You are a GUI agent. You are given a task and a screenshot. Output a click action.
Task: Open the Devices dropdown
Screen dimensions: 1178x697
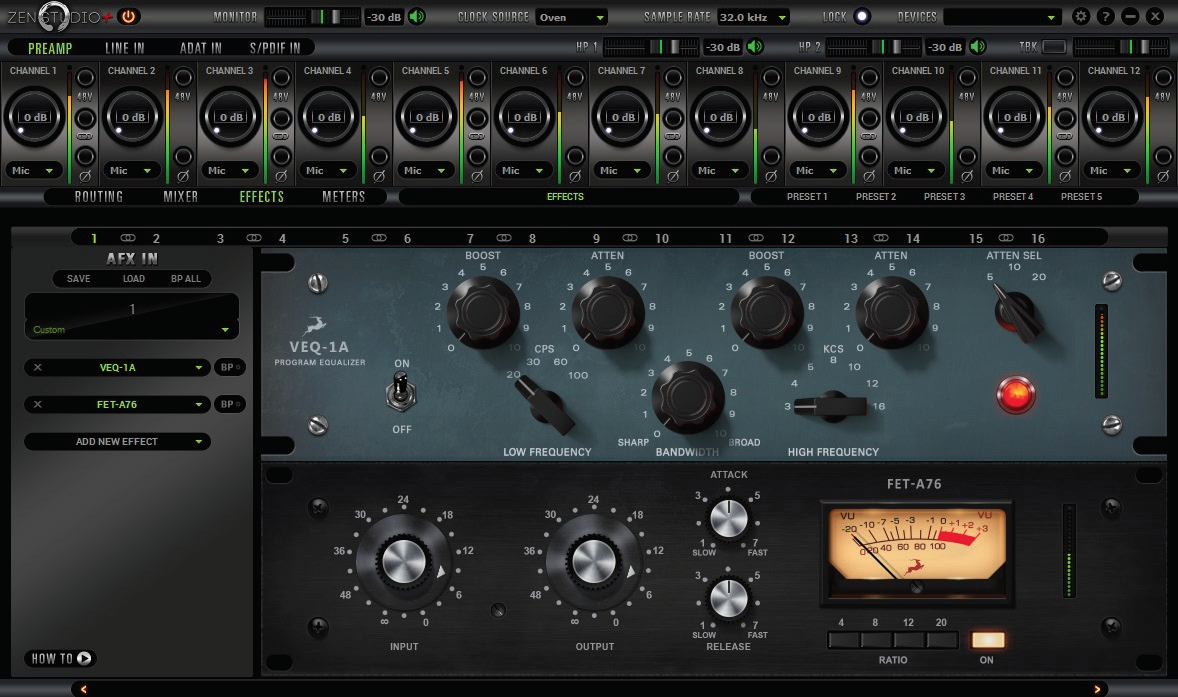(1001, 17)
